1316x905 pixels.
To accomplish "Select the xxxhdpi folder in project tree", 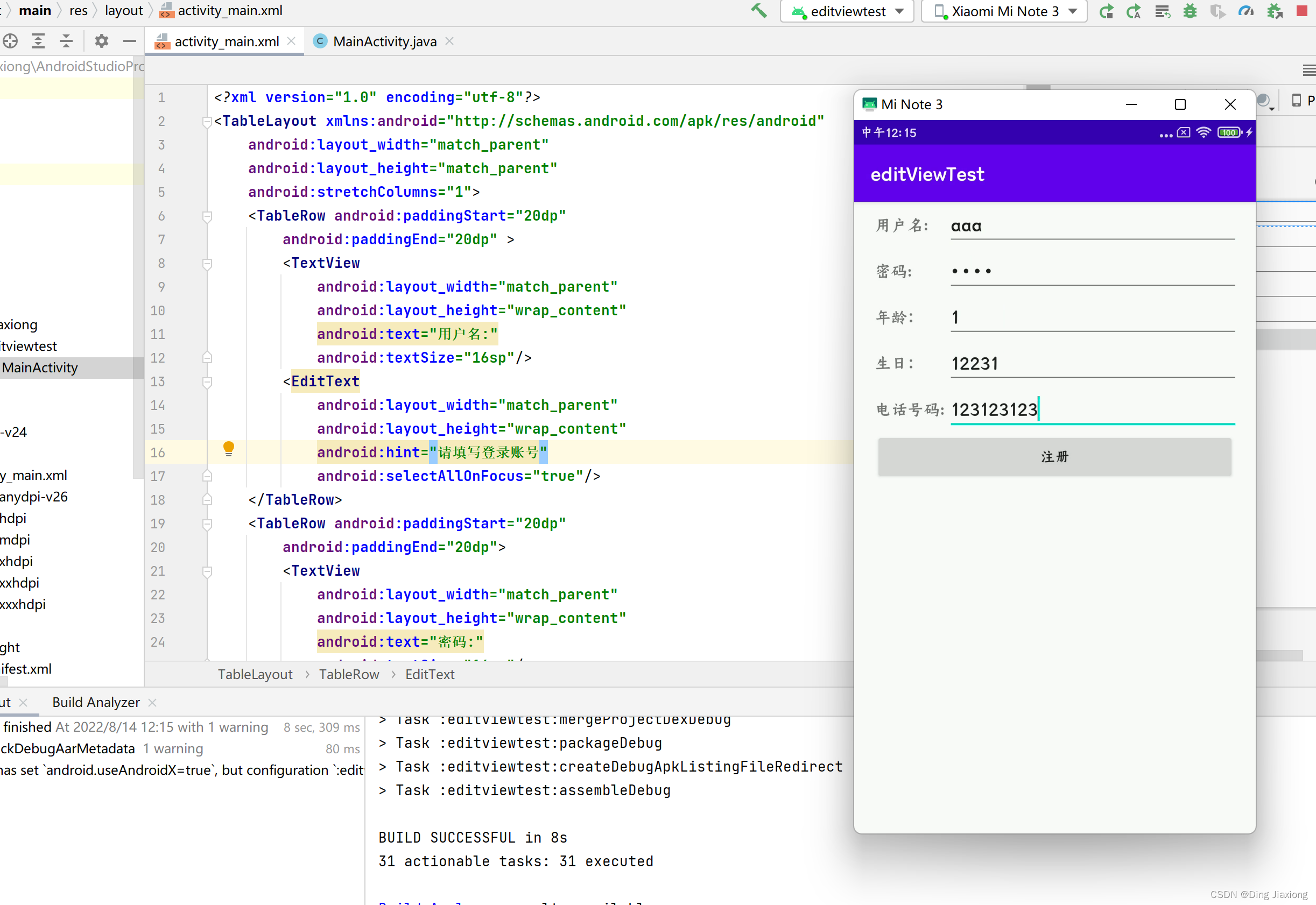I will click(23, 604).
